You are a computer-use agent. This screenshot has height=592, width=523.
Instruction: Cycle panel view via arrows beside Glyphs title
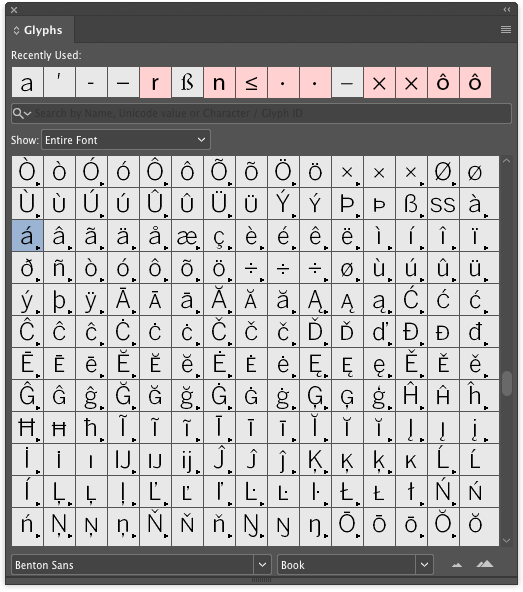pos(16,30)
